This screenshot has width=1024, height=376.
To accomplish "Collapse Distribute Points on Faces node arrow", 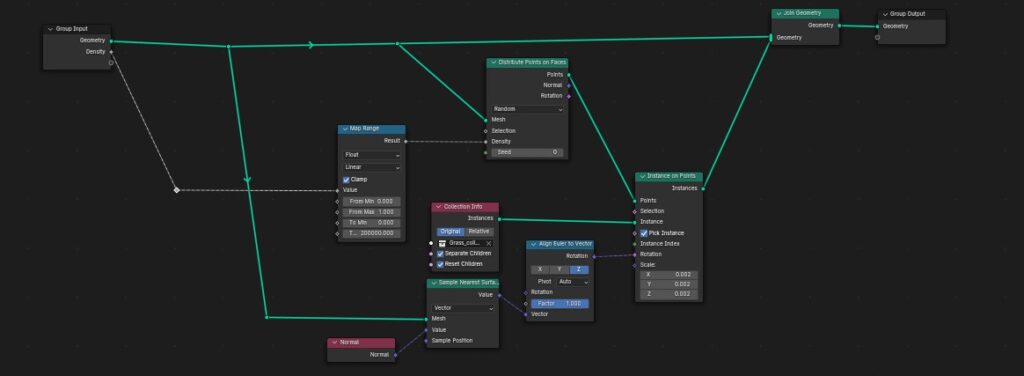I will [494, 62].
